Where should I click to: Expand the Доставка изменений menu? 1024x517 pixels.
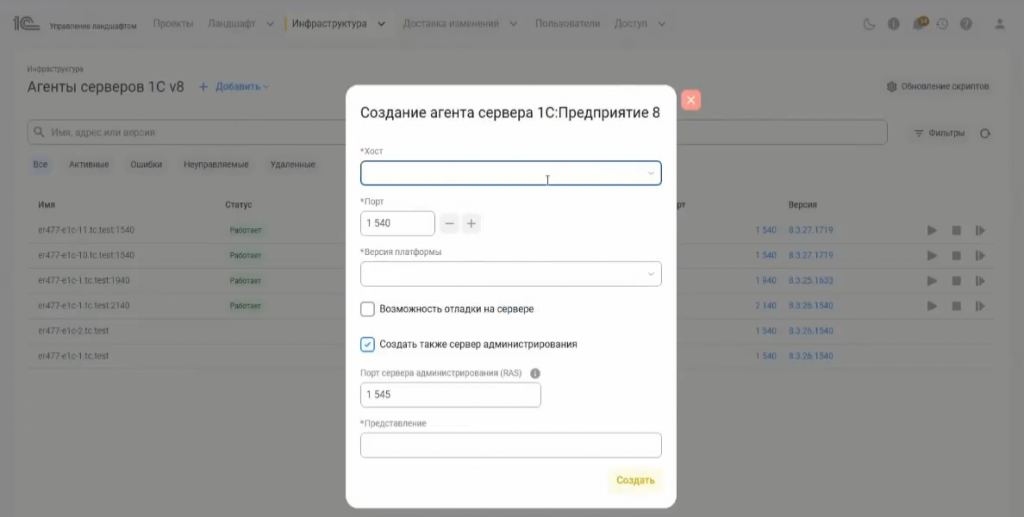[x=460, y=24]
